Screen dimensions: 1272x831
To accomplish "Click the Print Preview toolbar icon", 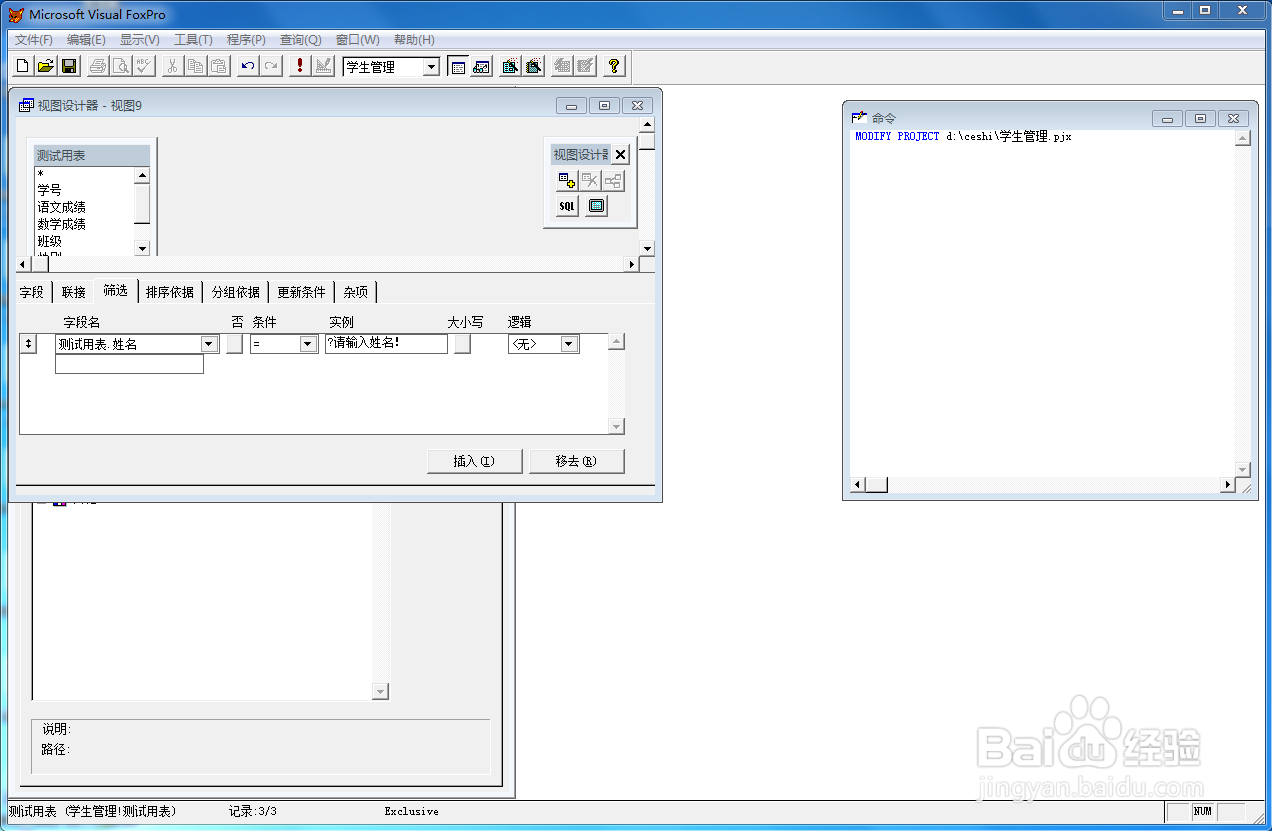I will [120, 67].
